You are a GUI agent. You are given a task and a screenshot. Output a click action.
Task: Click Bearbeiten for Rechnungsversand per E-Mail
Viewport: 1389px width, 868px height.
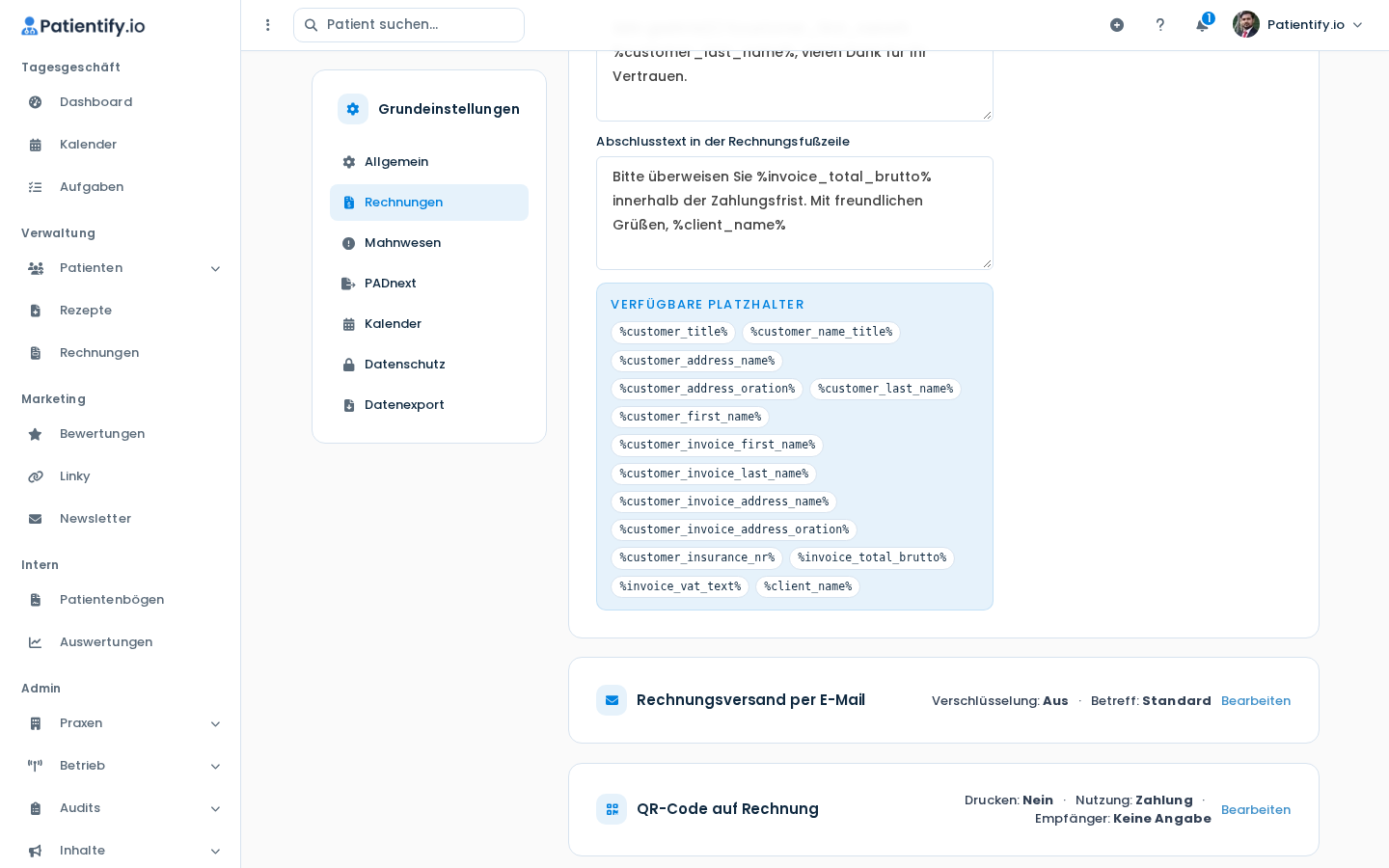1256,701
